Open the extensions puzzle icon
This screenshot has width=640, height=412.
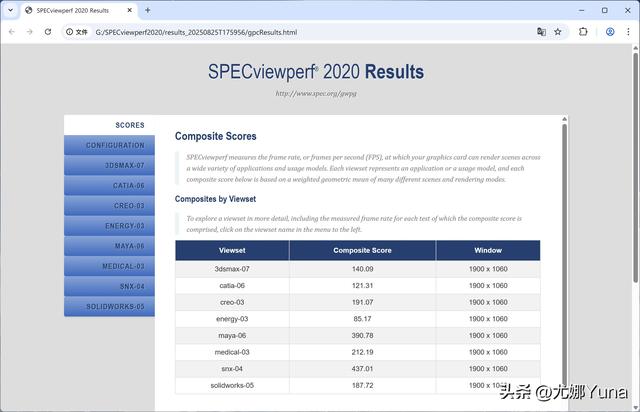point(583,32)
